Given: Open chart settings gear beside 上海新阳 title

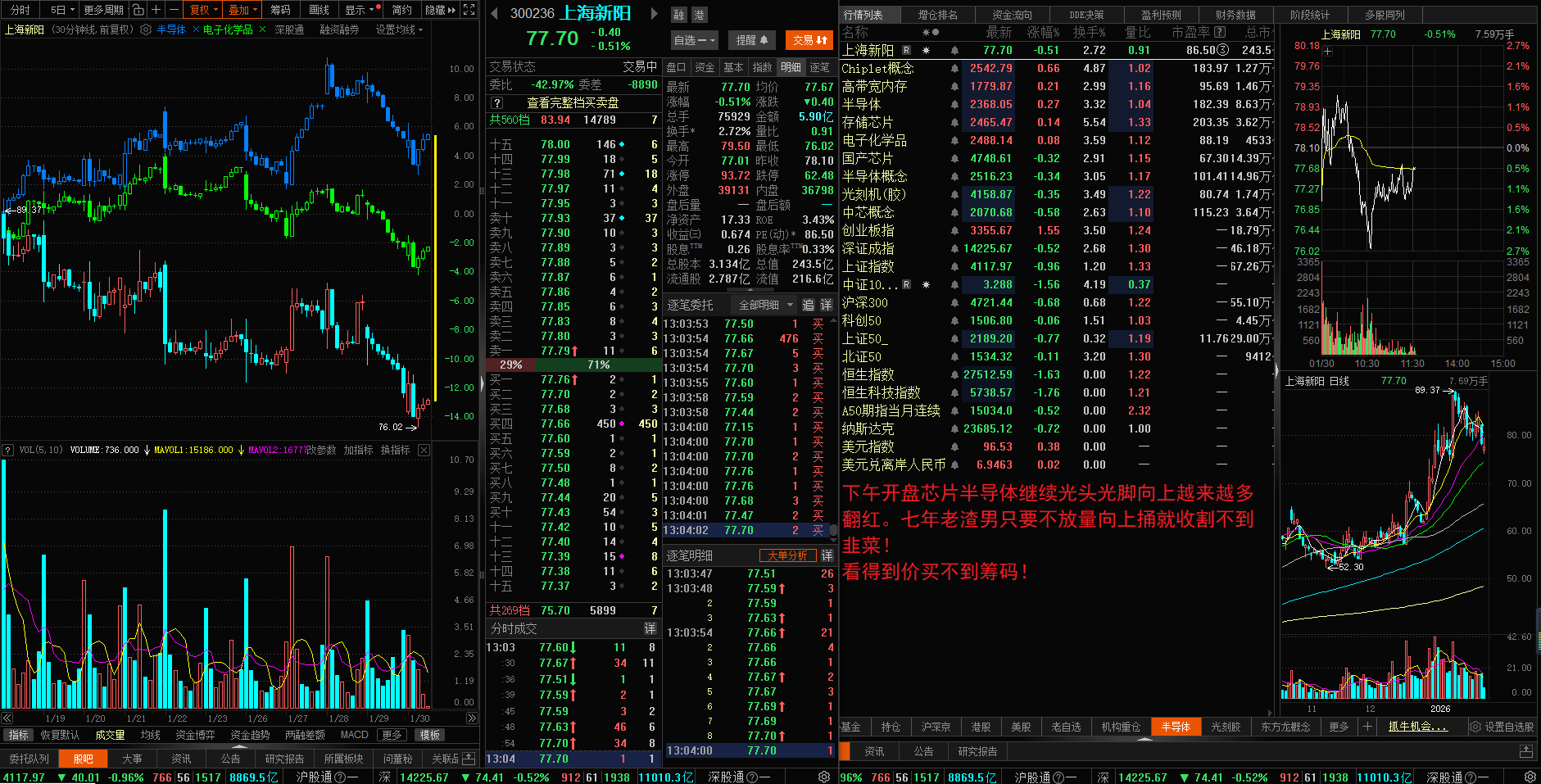Looking at the screenshot, I should (x=146, y=29).
